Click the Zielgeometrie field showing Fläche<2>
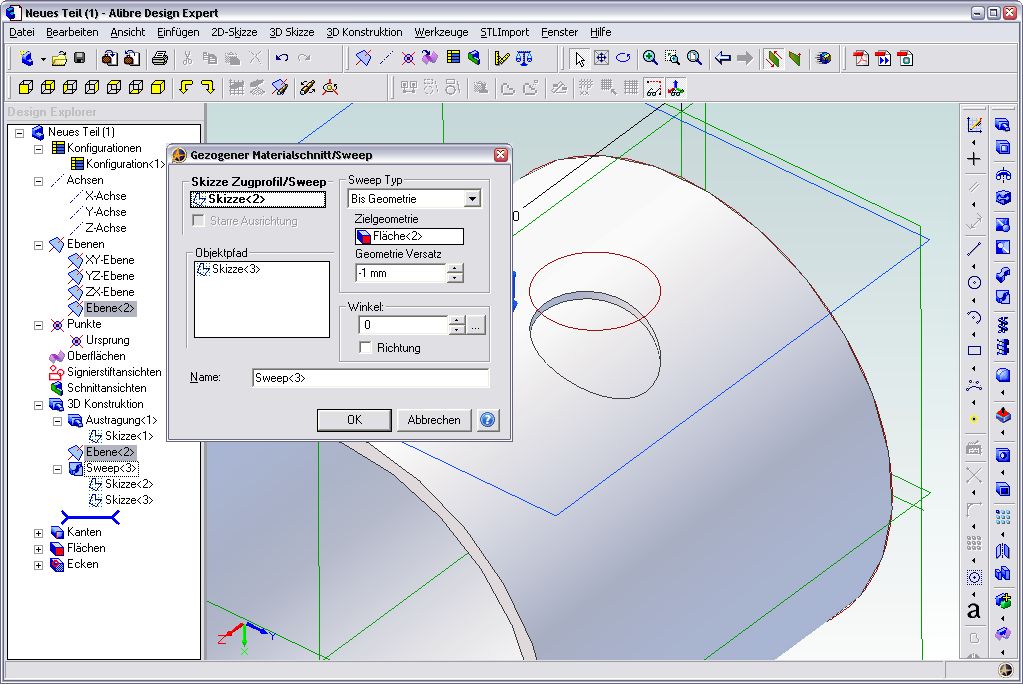The height and width of the screenshot is (684, 1023). (409, 236)
